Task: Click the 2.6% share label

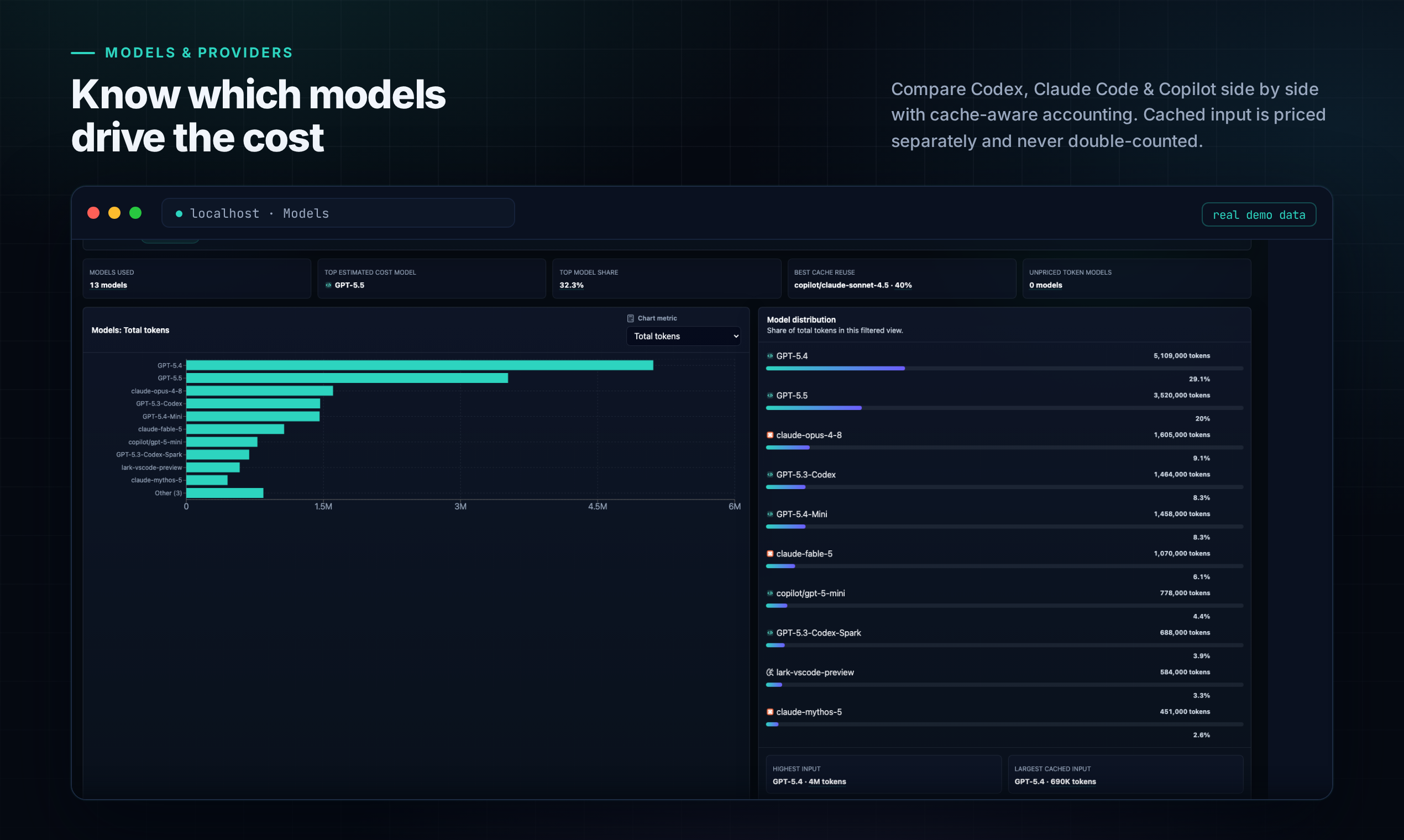Action: [1201, 736]
